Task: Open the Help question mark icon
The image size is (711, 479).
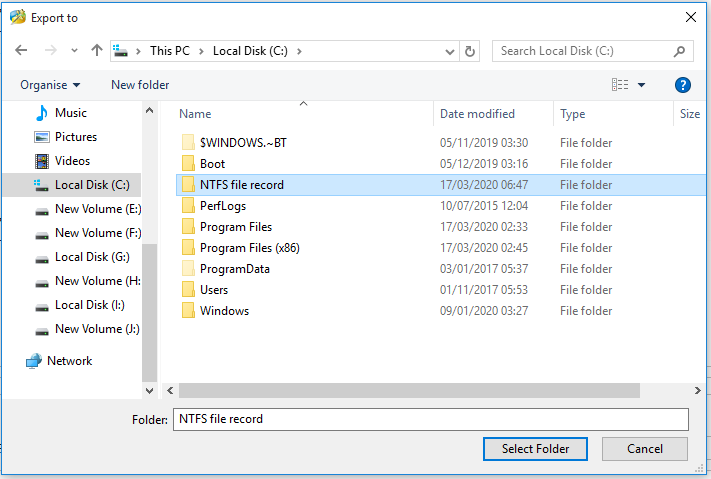Action: coord(683,85)
